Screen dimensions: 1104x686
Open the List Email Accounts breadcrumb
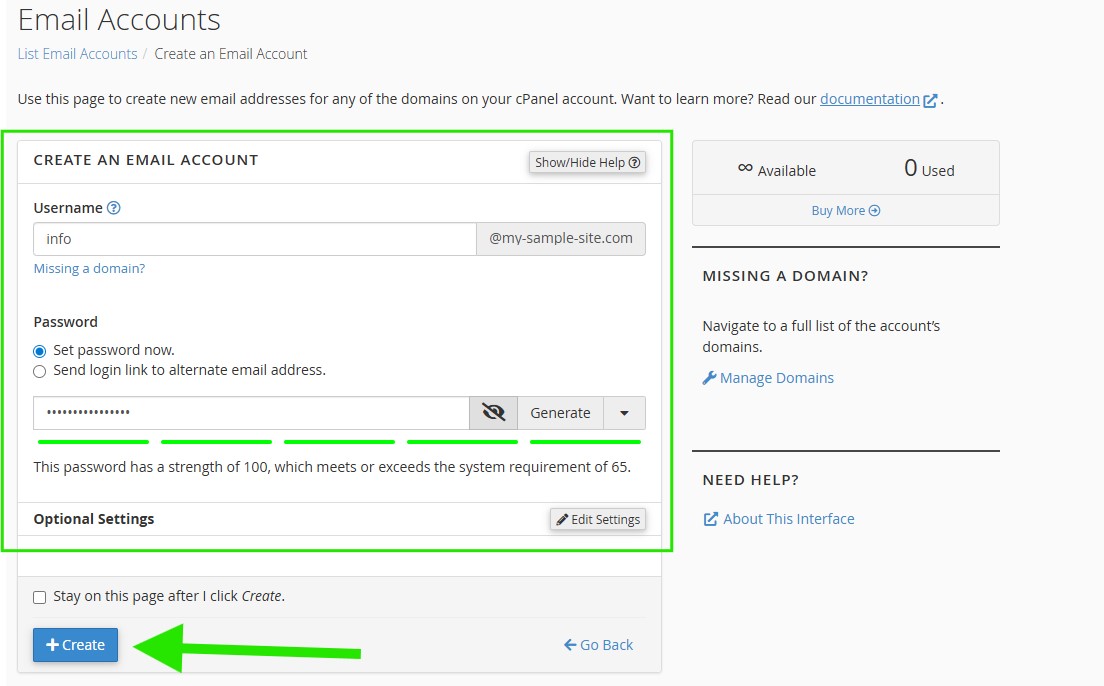pos(77,54)
